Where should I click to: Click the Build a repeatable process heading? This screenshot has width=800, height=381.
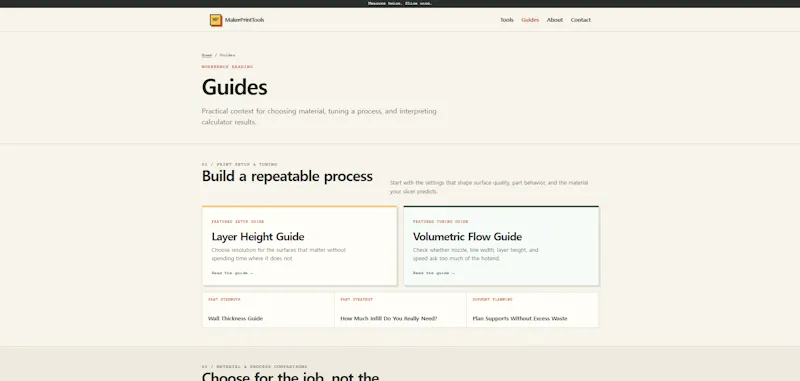pos(287,176)
